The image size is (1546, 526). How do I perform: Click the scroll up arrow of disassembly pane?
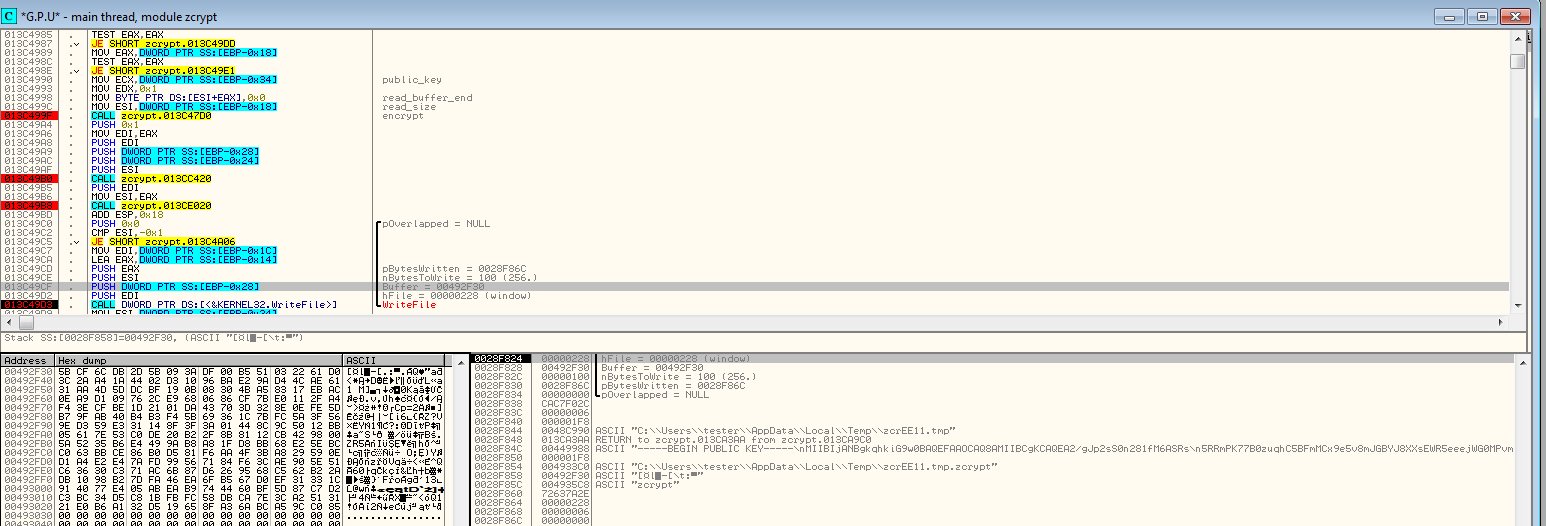(x=1518, y=38)
